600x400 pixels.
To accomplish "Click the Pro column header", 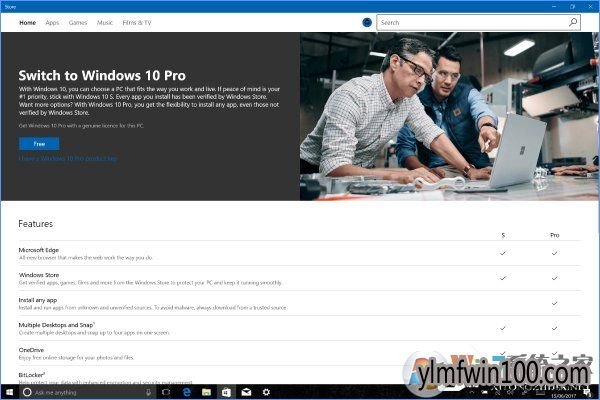I will tap(554, 235).
